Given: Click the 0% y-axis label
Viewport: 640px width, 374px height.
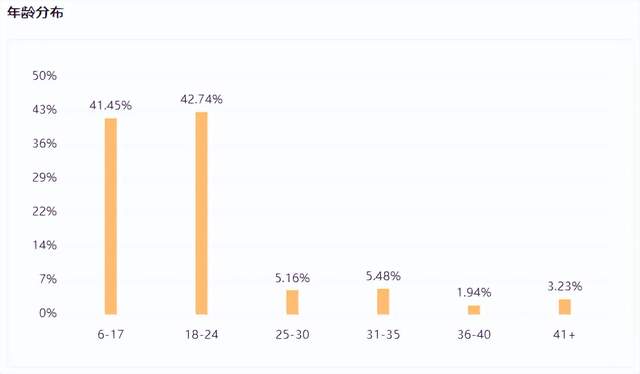Looking at the screenshot, I should click(x=48, y=313).
